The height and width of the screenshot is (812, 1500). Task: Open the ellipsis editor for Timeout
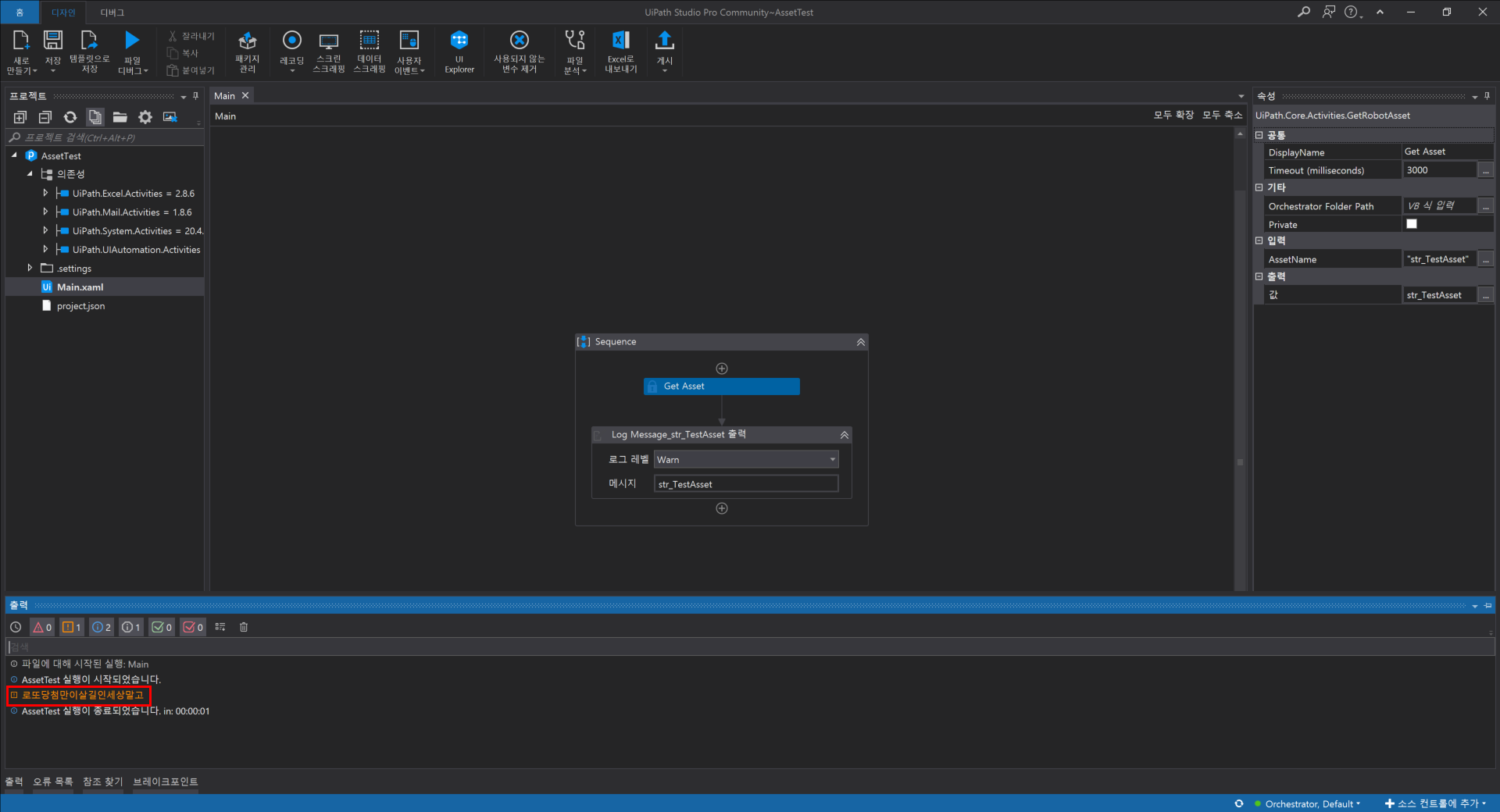pyautogui.click(x=1486, y=170)
